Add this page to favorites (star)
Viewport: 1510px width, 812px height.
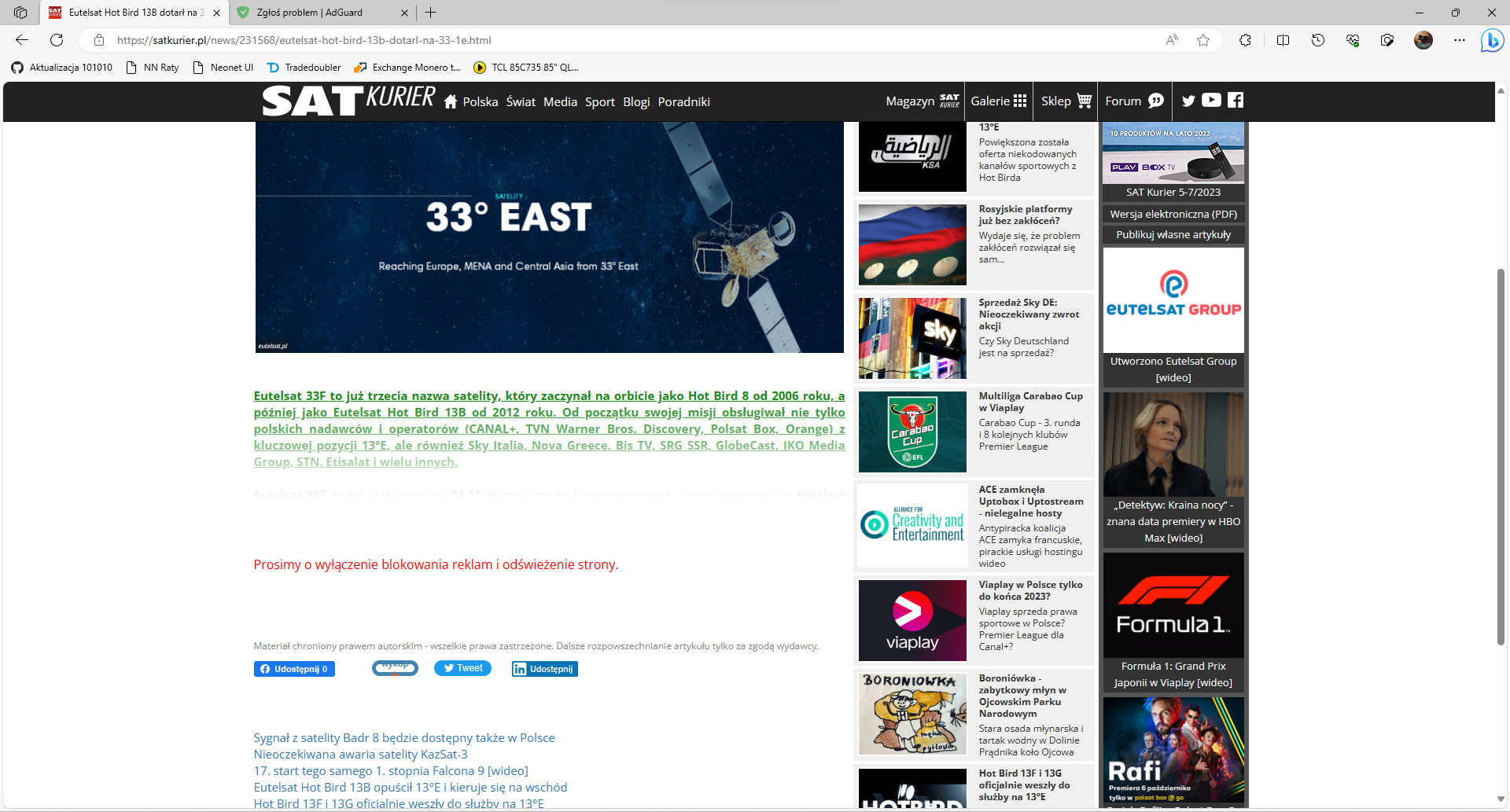(1203, 40)
